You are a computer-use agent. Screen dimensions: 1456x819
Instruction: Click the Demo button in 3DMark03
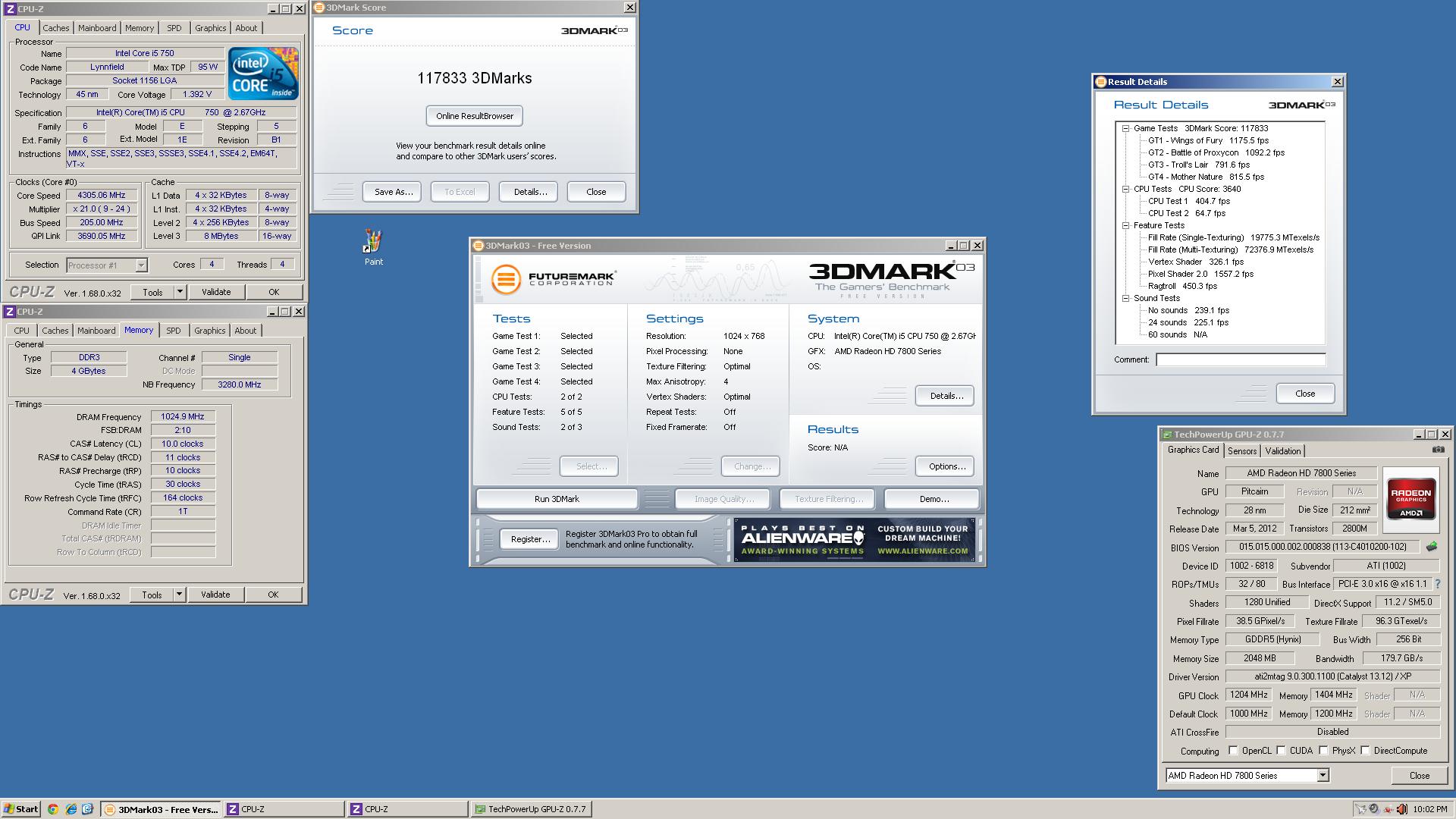933,499
